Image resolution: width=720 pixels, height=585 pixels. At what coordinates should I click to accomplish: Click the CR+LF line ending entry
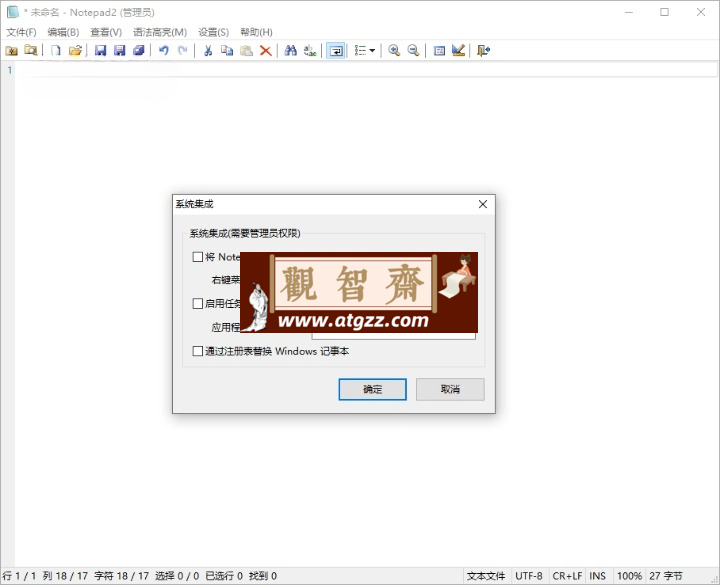point(567,576)
